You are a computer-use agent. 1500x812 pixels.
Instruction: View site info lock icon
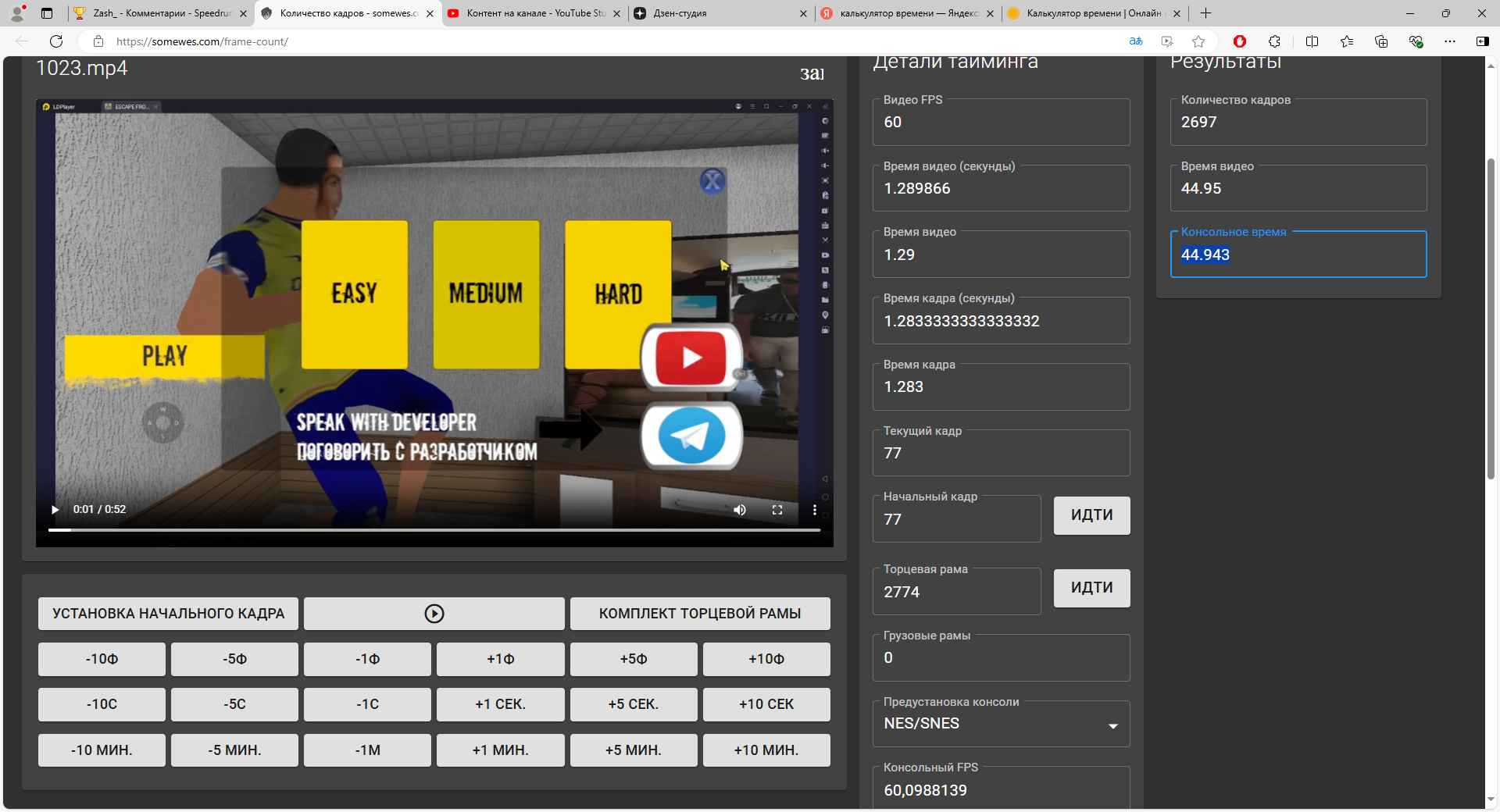[98, 41]
